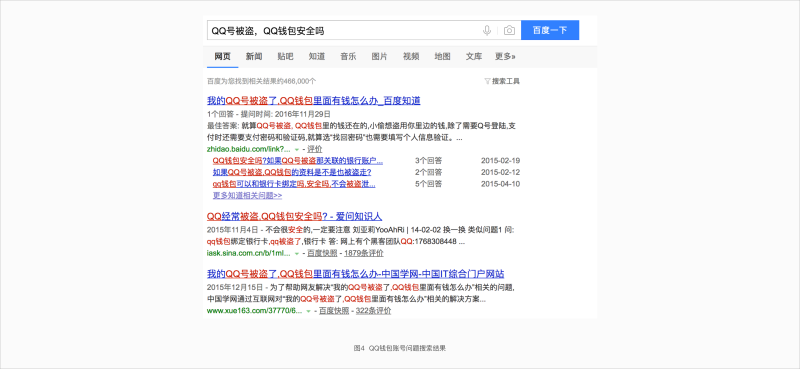
Task: Click the date 2015-04-10
Action: coord(501,184)
